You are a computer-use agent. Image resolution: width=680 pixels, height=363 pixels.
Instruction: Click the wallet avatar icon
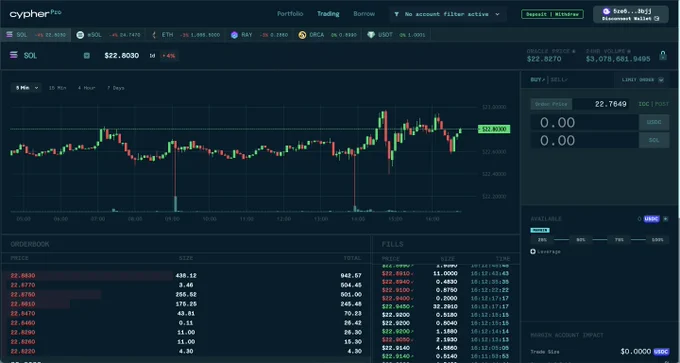[607, 11]
